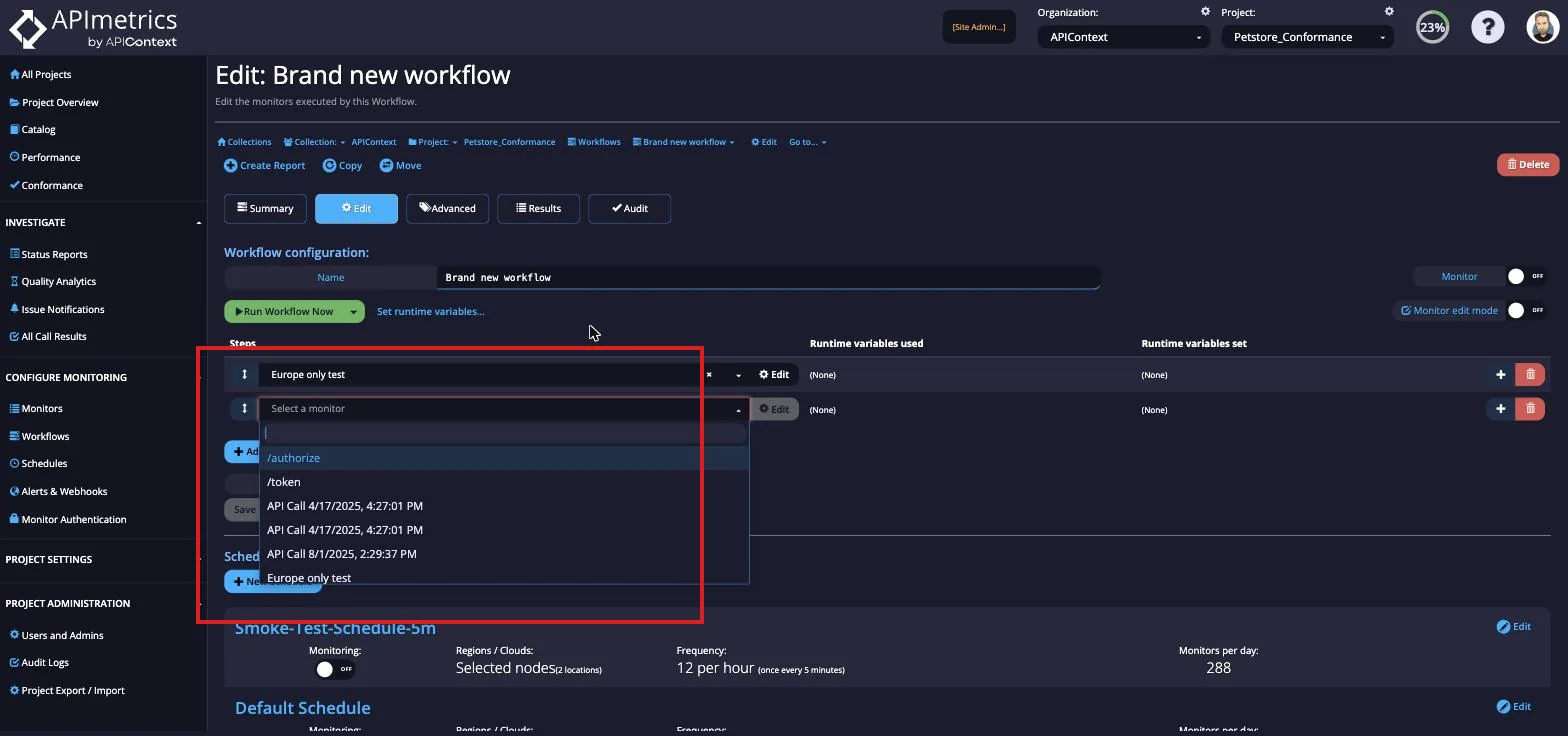The height and width of the screenshot is (736, 1568).
Task: Select /token from monitor list
Action: tap(504, 482)
